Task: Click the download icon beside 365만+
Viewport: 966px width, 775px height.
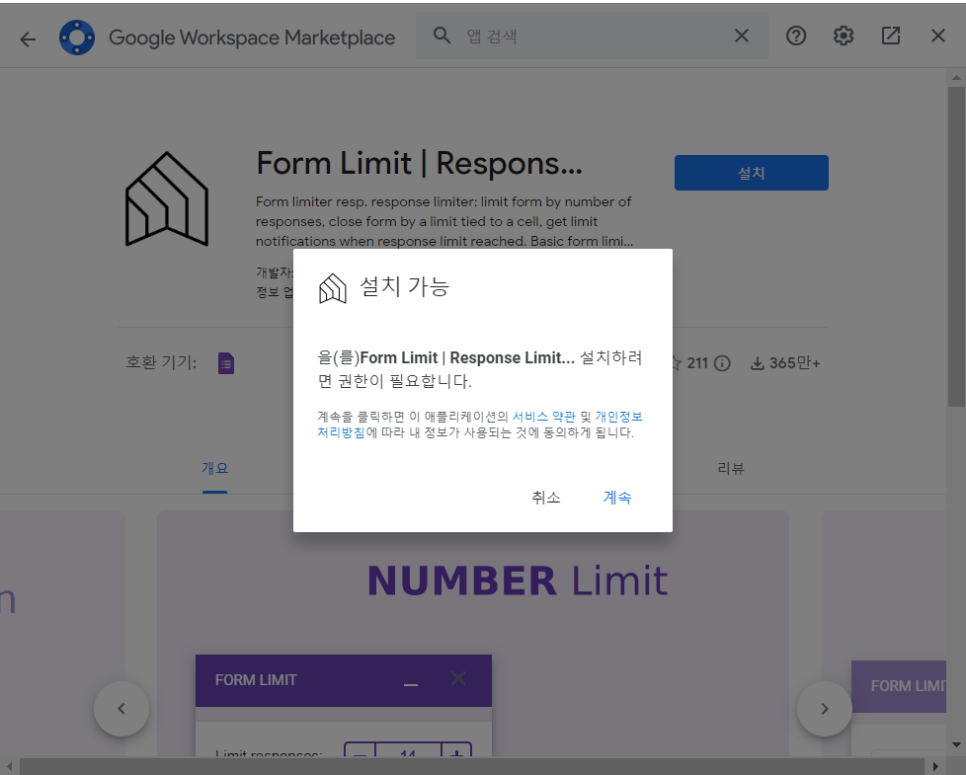Action: pos(757,363)
